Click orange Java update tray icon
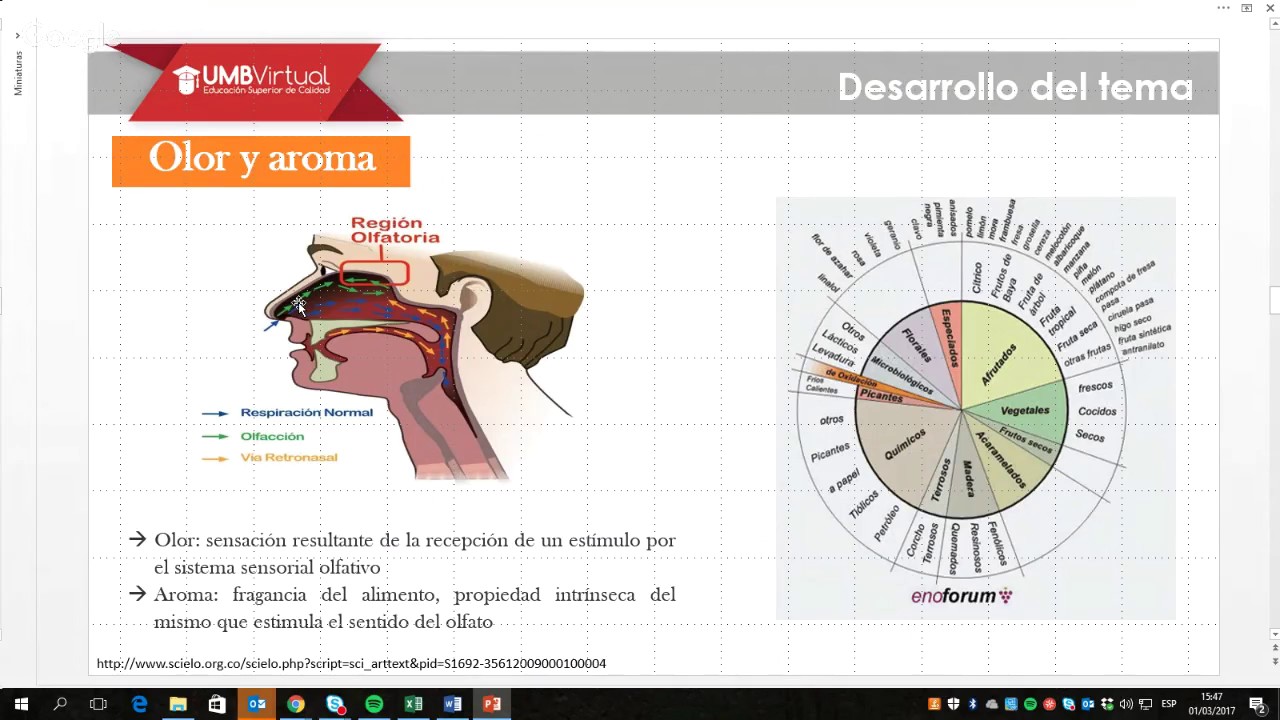1280x720 pixels. point(934,704)
